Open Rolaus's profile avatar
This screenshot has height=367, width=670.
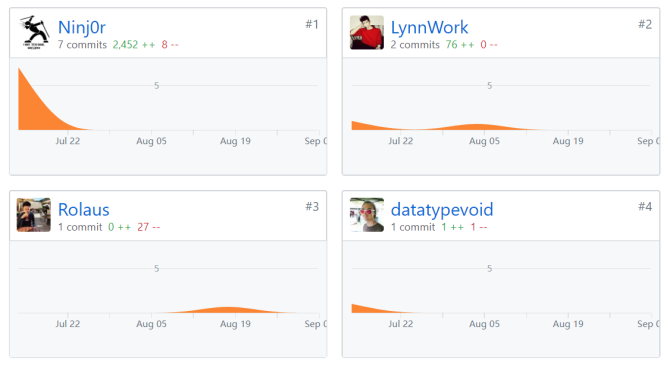34,215
